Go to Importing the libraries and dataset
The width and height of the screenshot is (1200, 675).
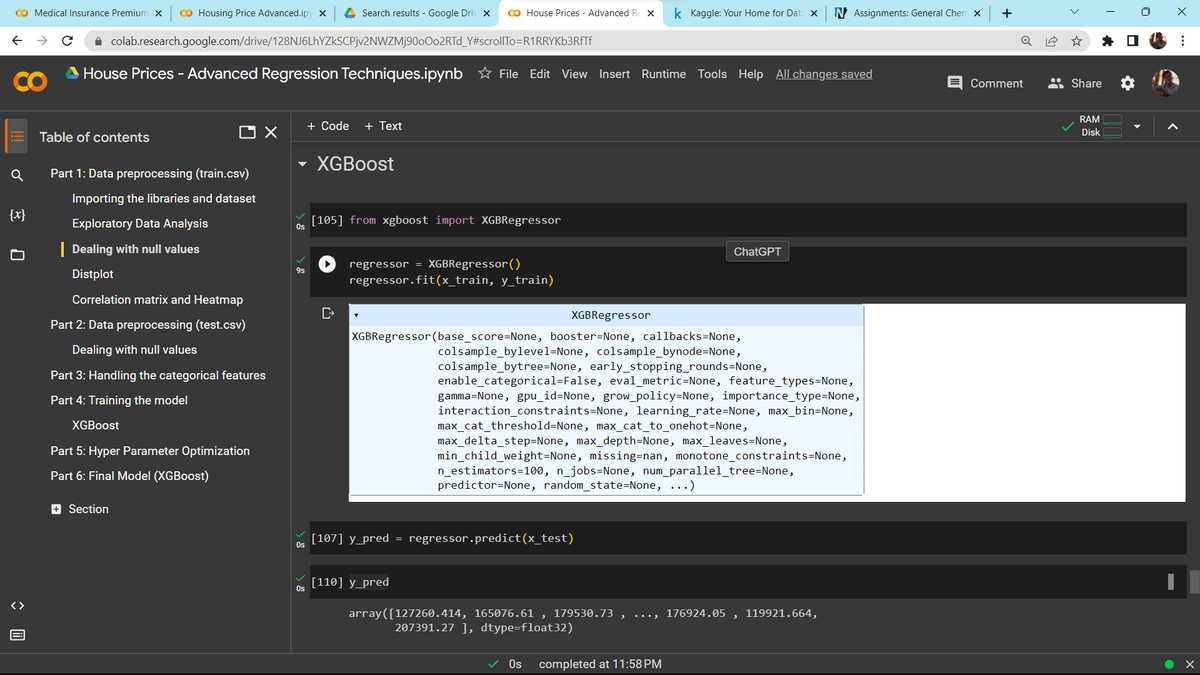tap(164, 198)
